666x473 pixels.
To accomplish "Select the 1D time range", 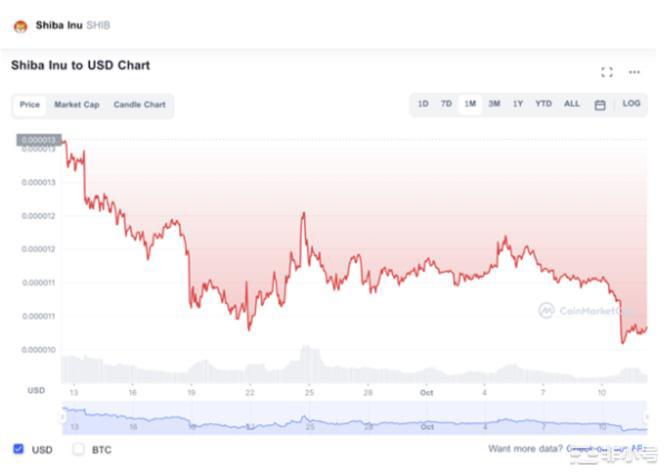I will [x=423, y=104].
